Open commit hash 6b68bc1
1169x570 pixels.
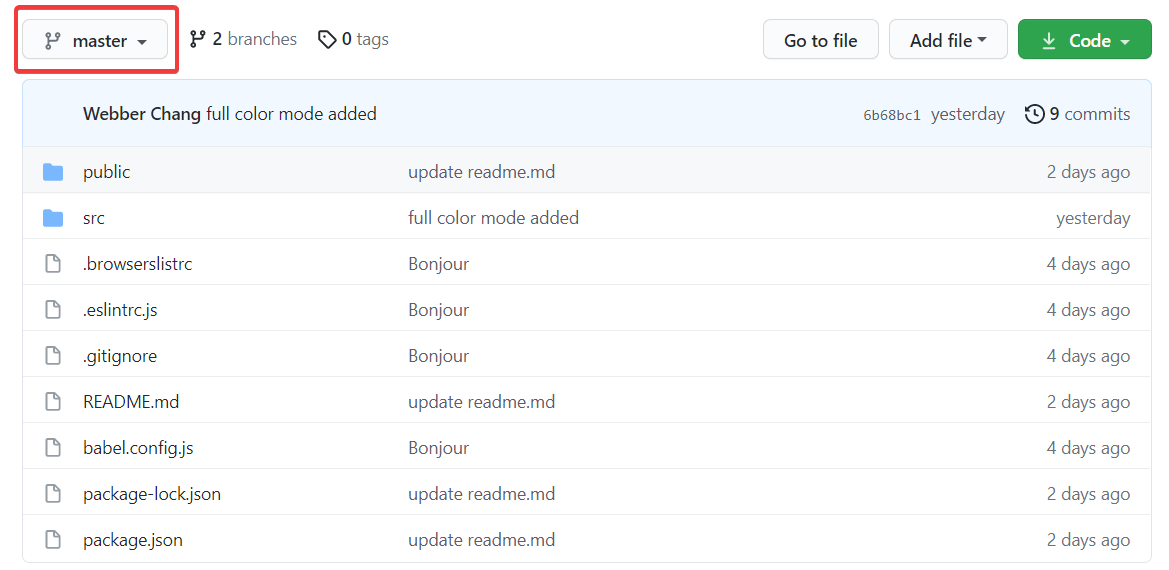892,115
